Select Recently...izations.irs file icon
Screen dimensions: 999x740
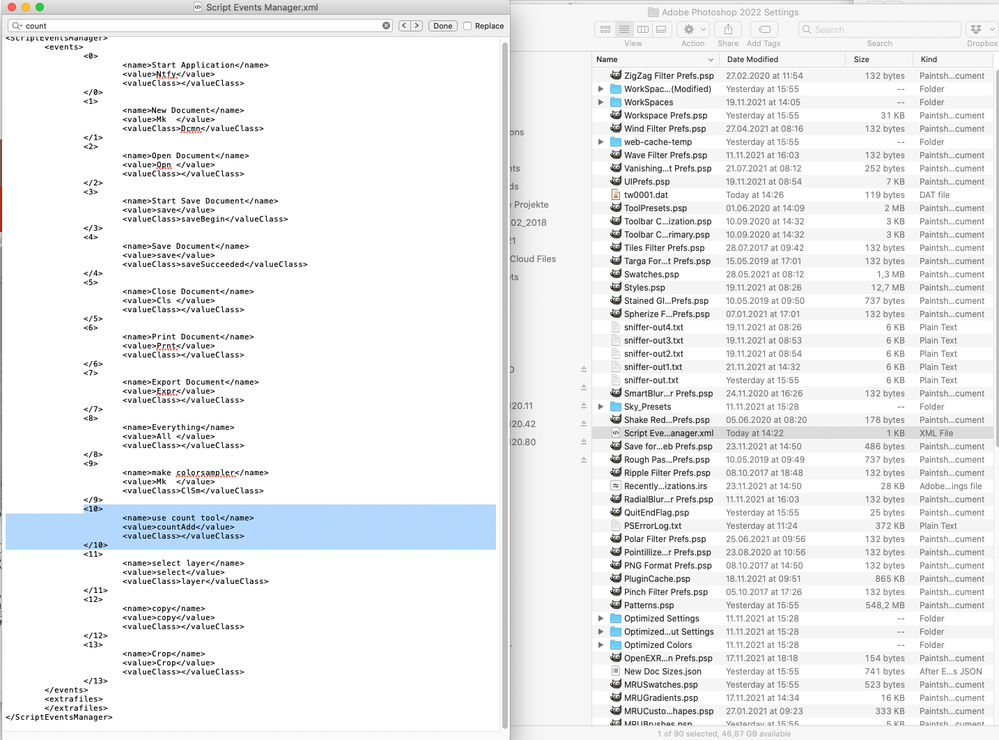(615, 486)
